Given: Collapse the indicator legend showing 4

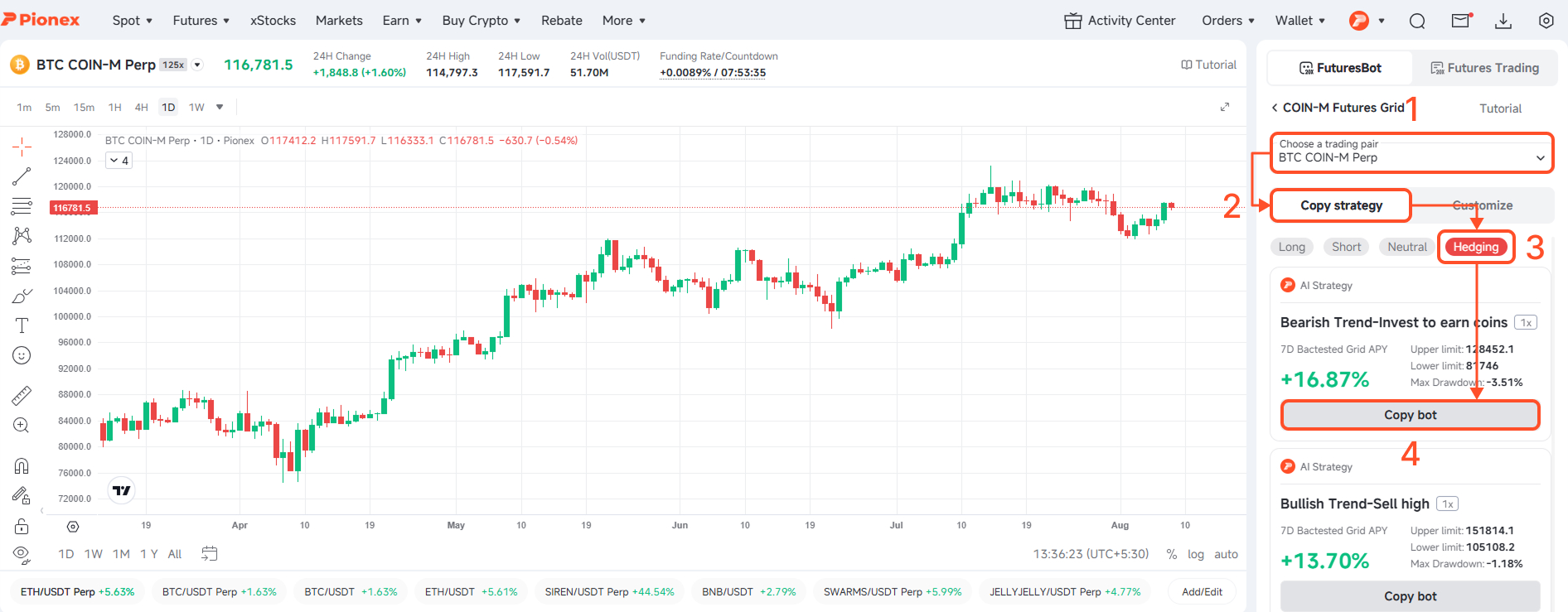Looking at the screenshot, I should (119, 161).
